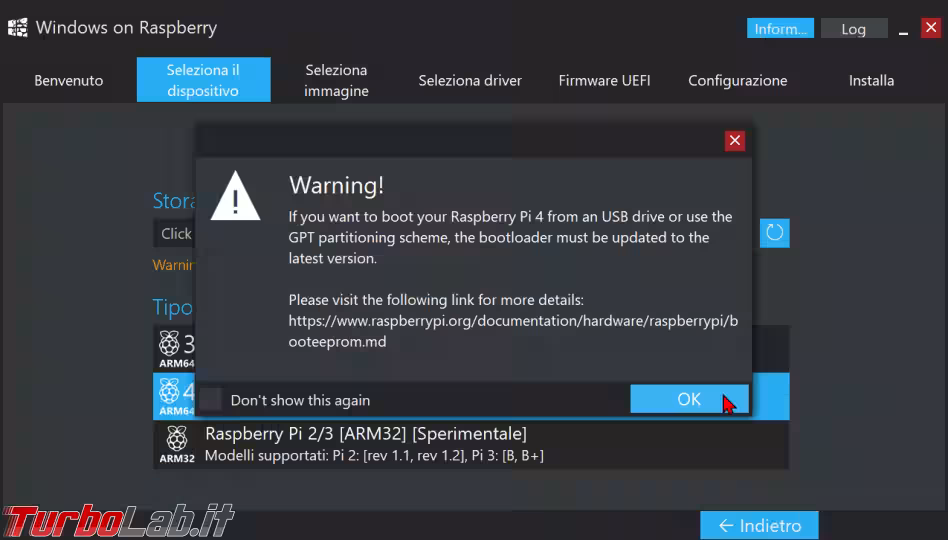Open the Seleziona driver tab
Image resolution: width=948 pixels, height=540 pixels.
coord(470,80)
